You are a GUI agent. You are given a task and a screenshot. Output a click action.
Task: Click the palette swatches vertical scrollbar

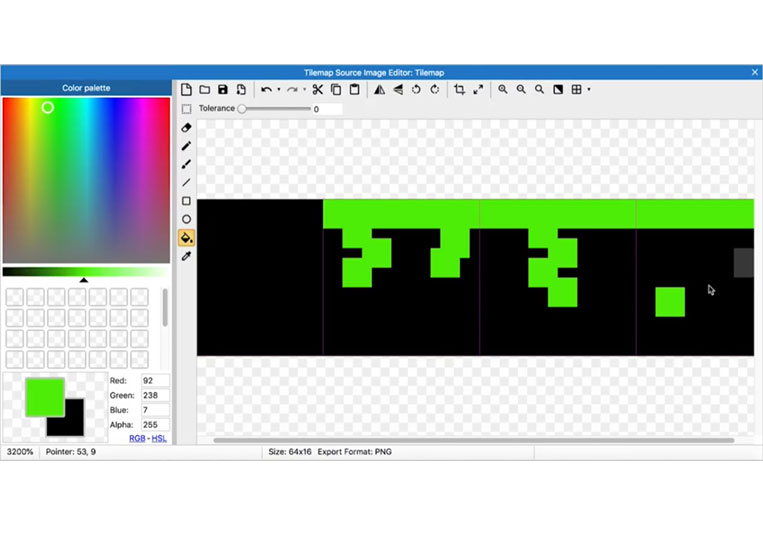pos(165,307)
